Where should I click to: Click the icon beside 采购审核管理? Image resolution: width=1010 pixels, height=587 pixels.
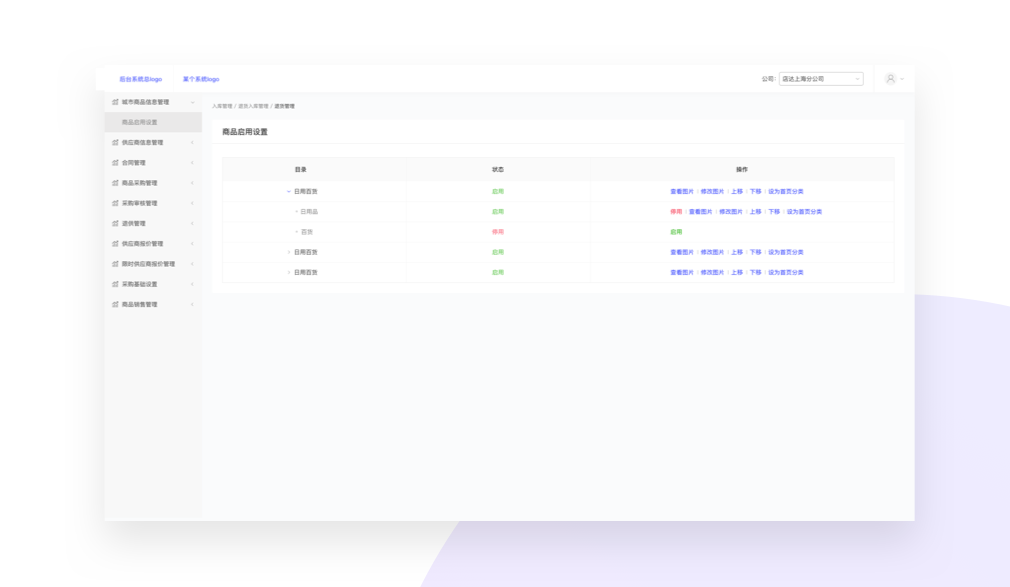tap(115, 203)
